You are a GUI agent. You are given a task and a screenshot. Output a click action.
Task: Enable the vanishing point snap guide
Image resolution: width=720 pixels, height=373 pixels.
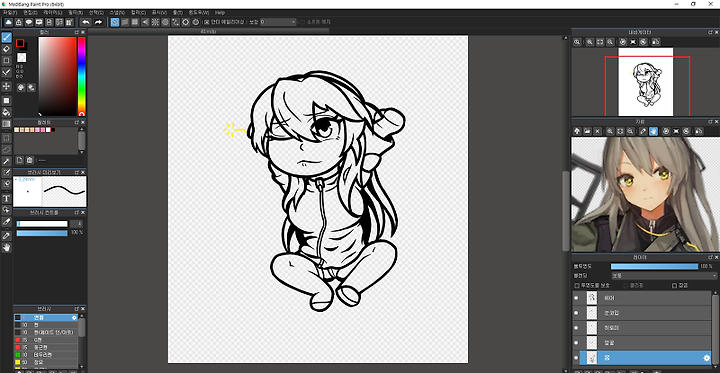145,22
